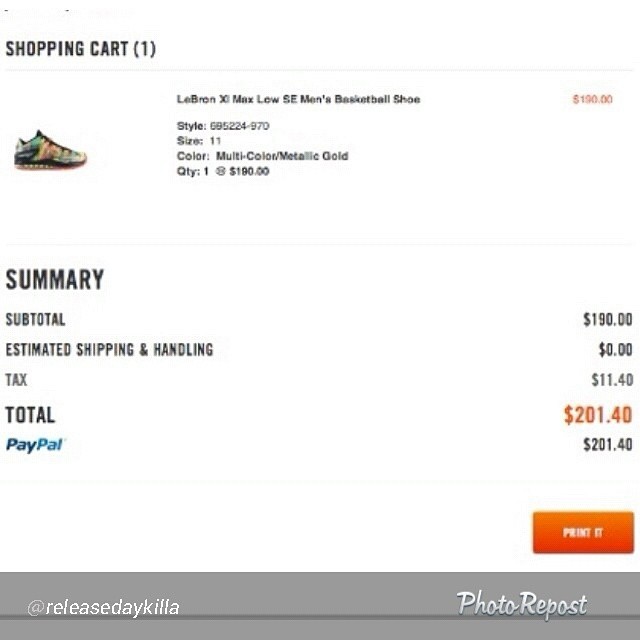Click the red $190.00 item price
The image size is (640, 640).
[x=592, y=99]
